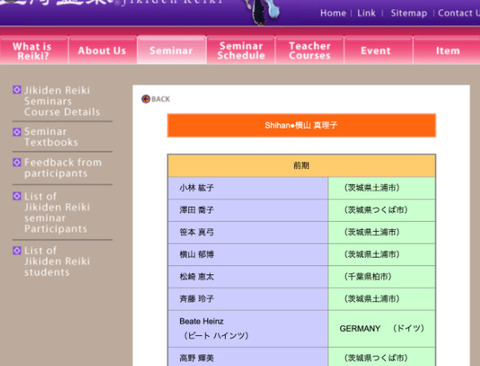Click the 前期 table header cell
This screenshot has width=480, height=366.
point(301,165)
